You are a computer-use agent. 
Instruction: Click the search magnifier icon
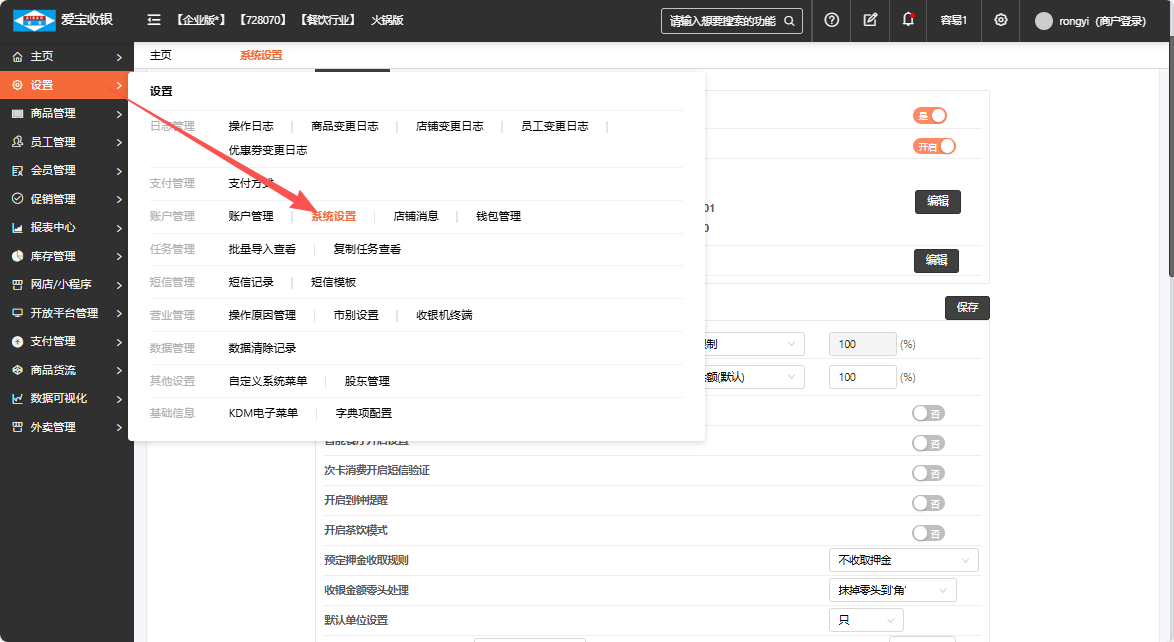pos(789,21)
